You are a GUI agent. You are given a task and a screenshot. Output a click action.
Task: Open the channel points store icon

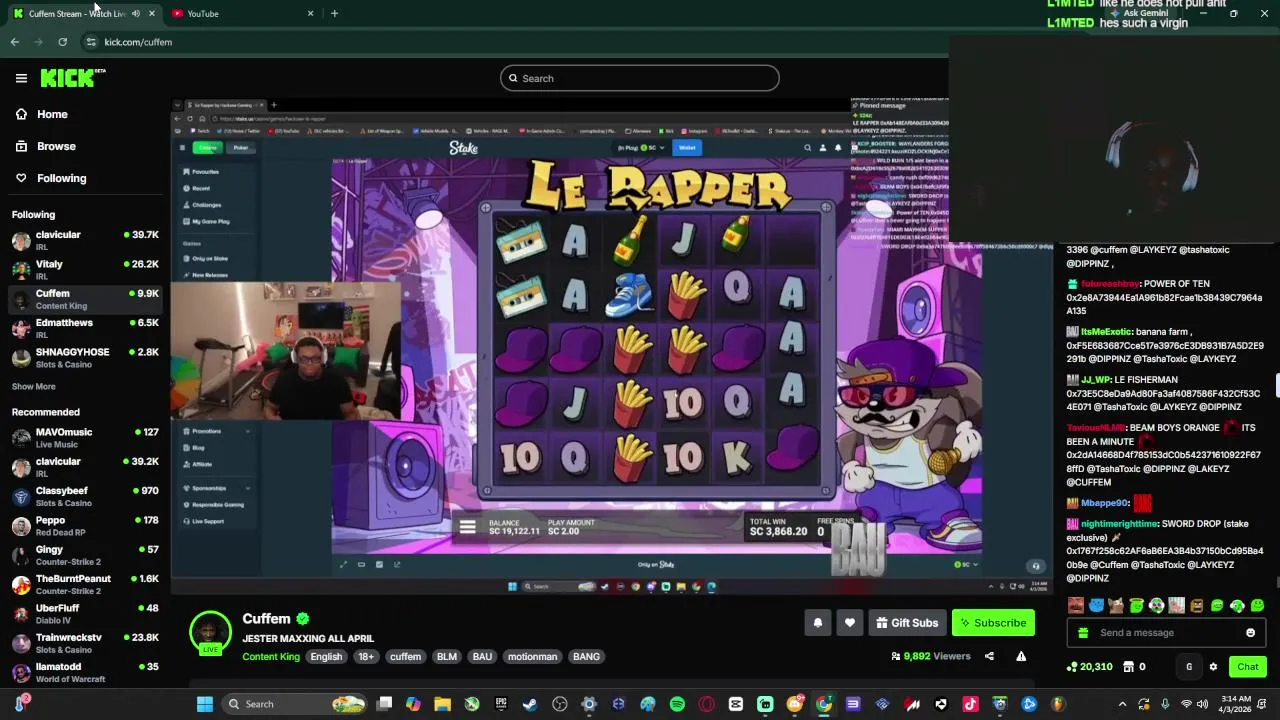[x=1128, y=667]
